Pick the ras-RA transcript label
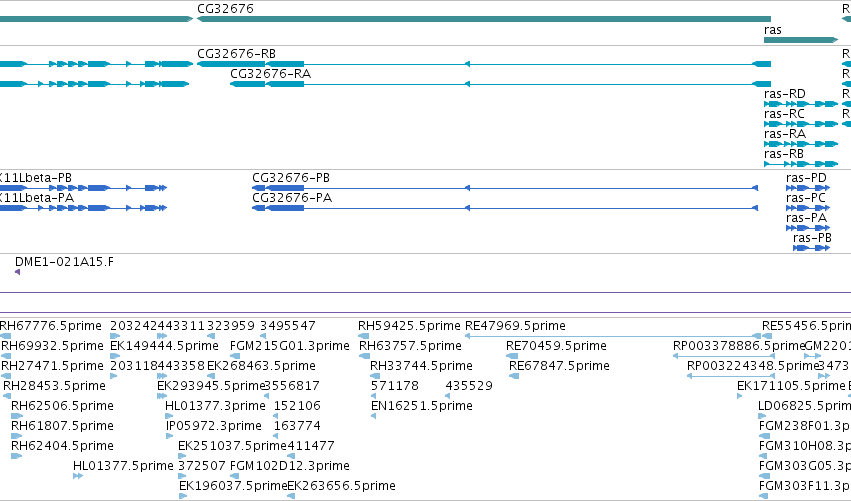This screenshot has width=851, height=501. point(785,134)
